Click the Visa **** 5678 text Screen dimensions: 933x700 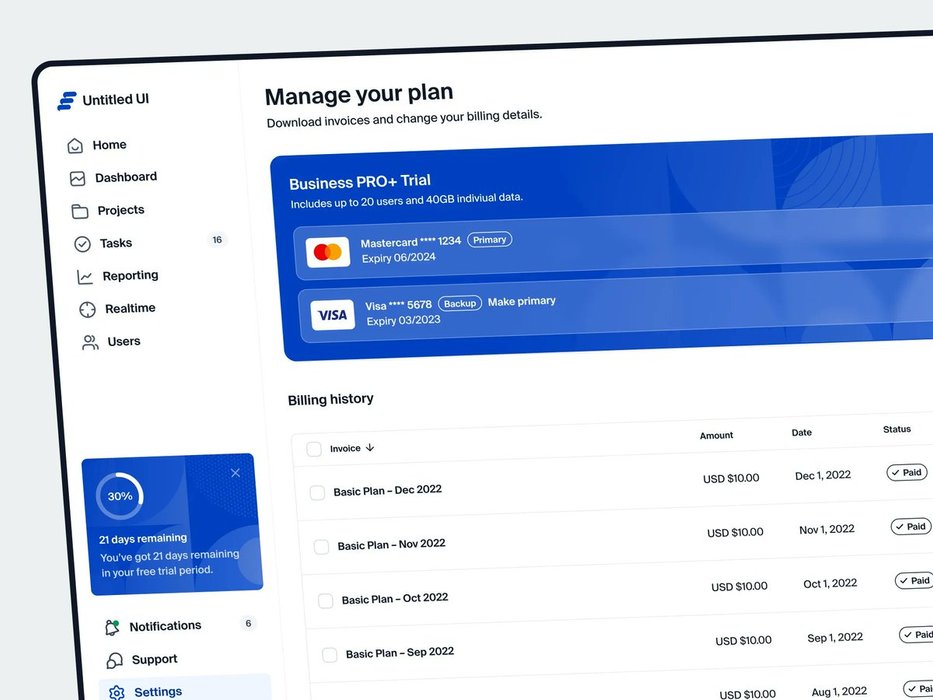click(x=399, y=305)
